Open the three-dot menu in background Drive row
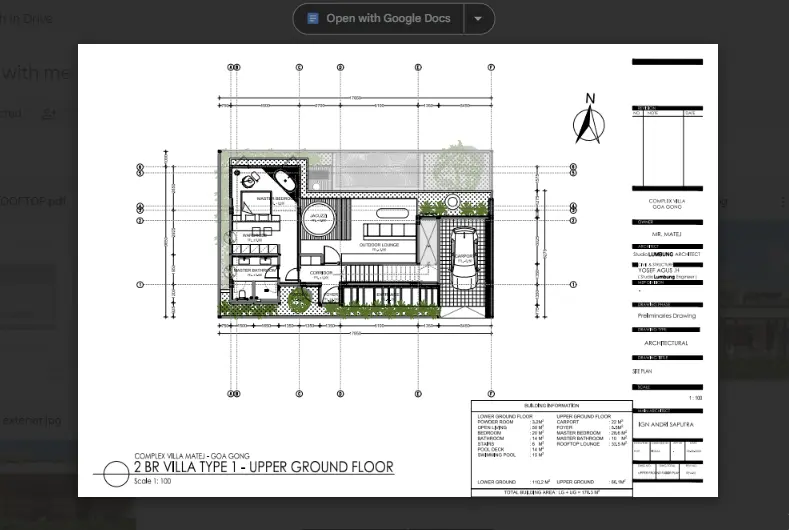Image resolution: width=789 pixels, height=530 pixels. pyautogui.click(x=783, y=202)
